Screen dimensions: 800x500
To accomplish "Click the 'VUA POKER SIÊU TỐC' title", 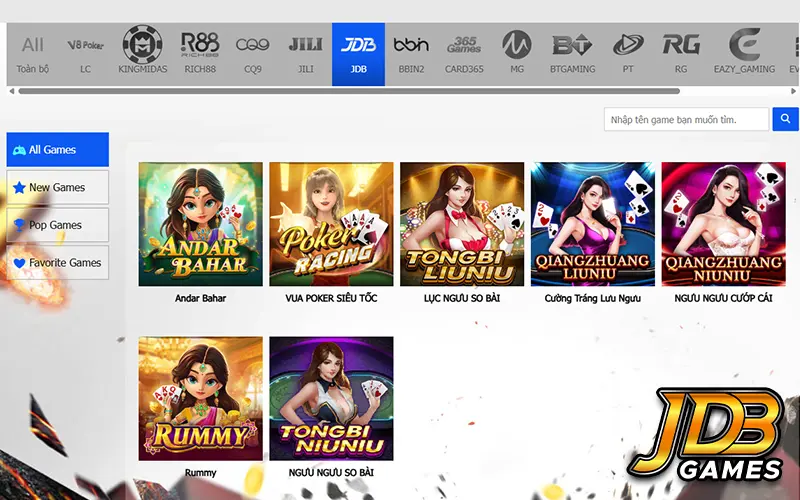I will 331,298.
